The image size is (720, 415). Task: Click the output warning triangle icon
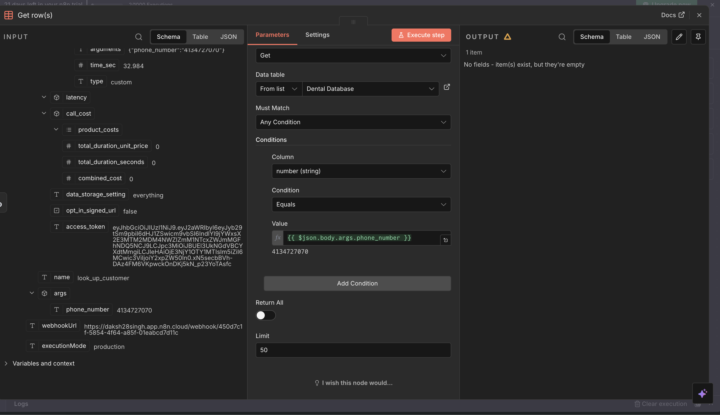[x=507, y=37]
